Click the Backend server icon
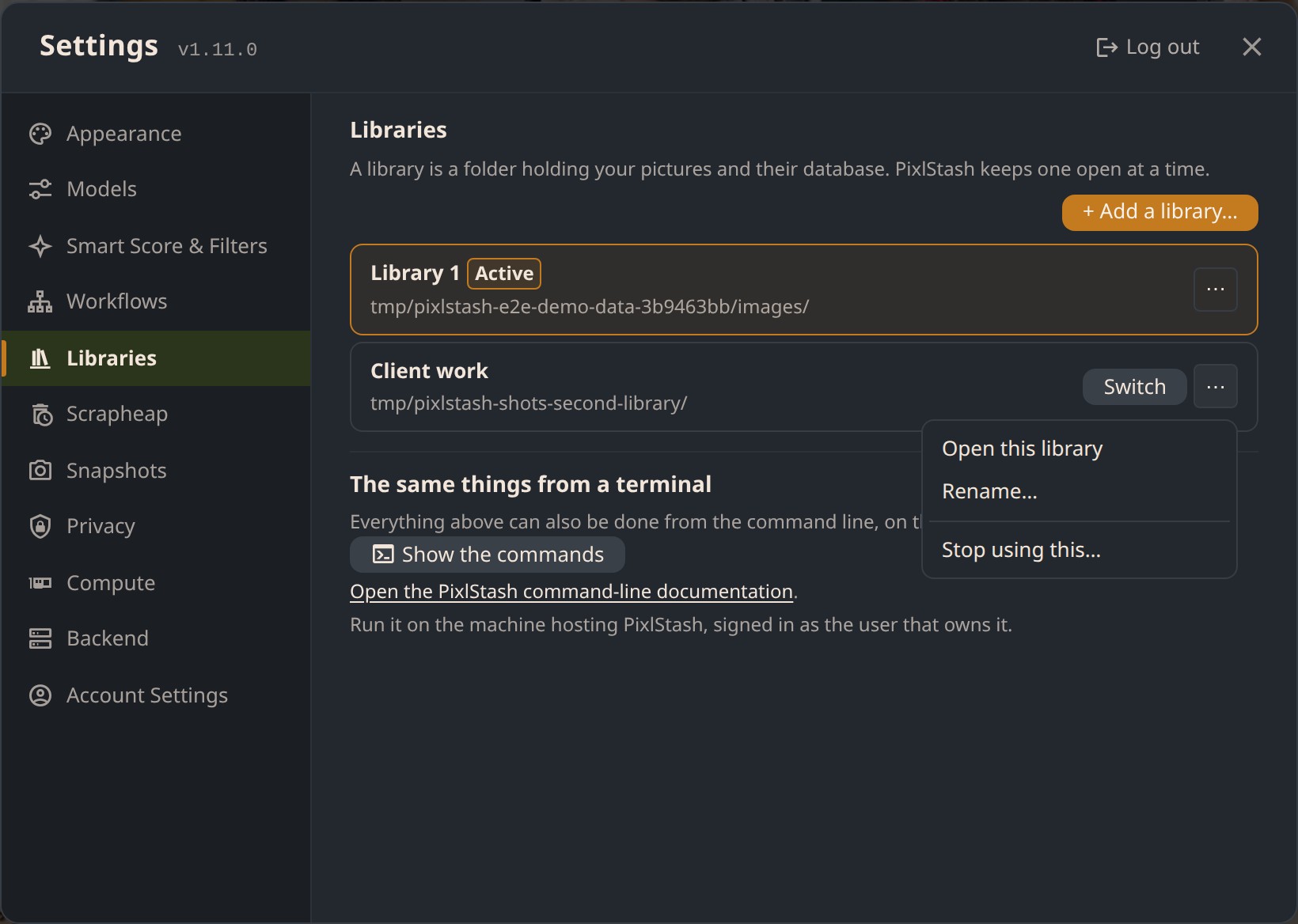1298x924 pixels. 40,638
